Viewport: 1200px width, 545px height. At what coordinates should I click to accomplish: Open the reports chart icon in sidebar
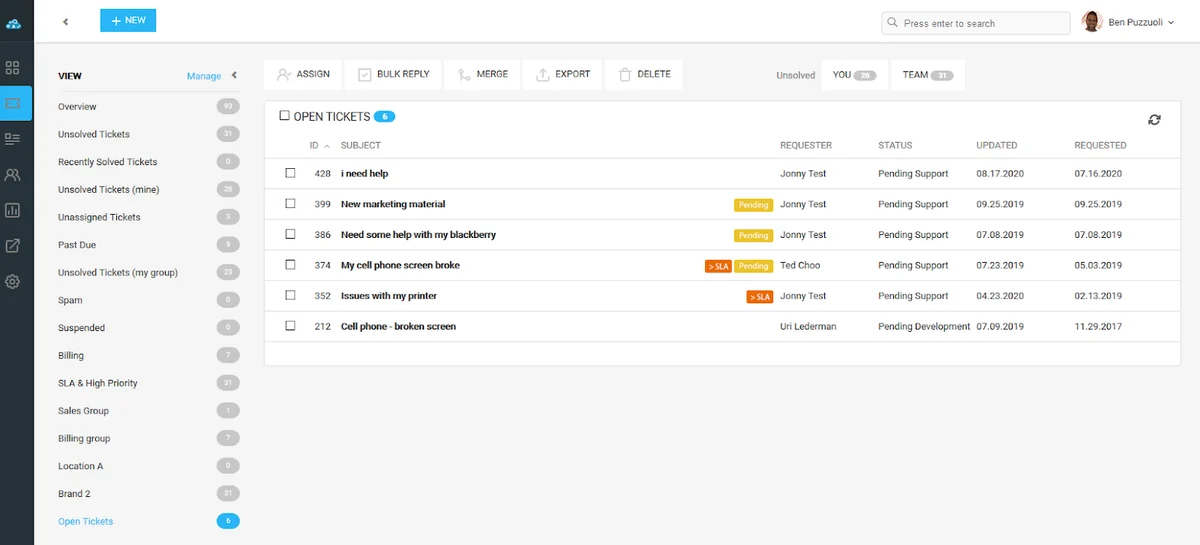pos(13,211)
